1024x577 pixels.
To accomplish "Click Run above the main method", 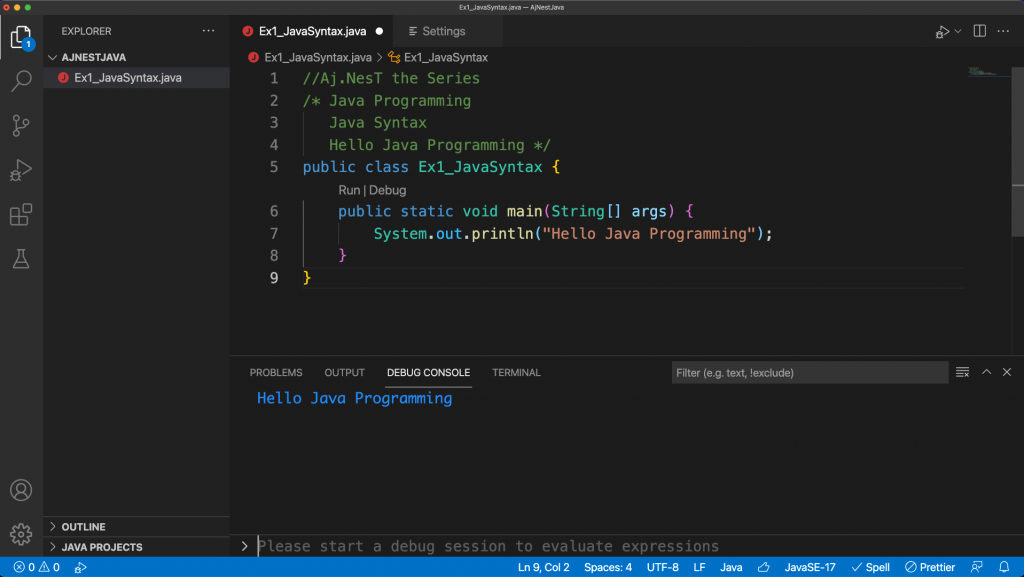I will click(348, 190).
